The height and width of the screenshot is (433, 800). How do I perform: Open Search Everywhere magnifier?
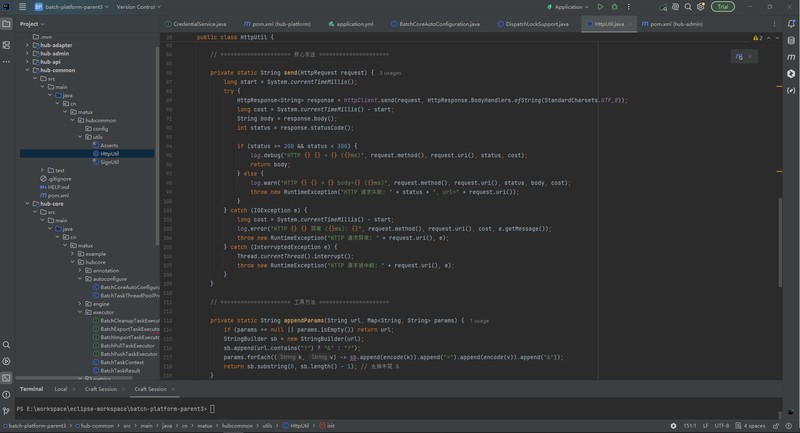click(x=688, y=7)
